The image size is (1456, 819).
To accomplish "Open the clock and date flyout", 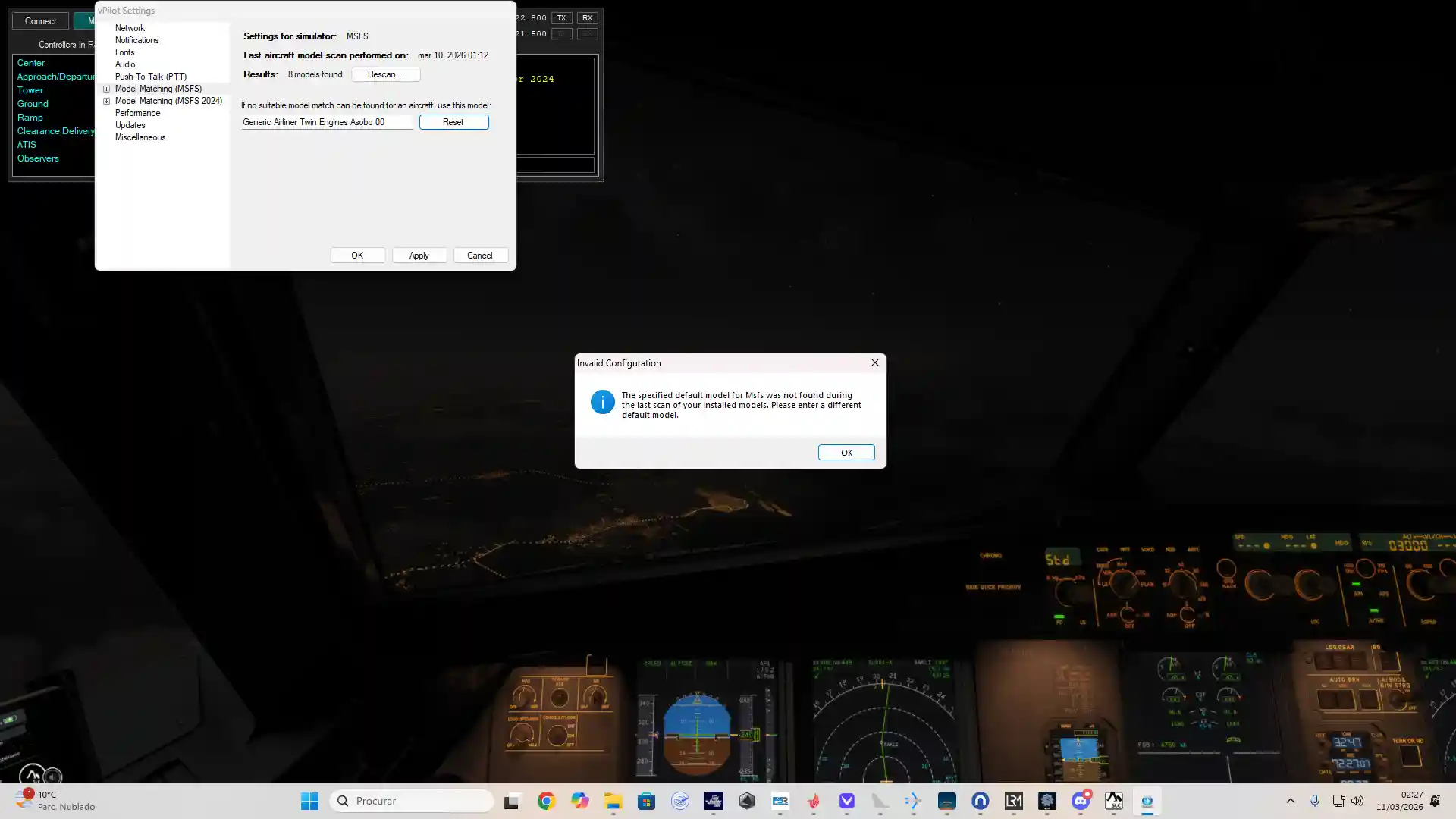I will click(x=1400, y=801).
